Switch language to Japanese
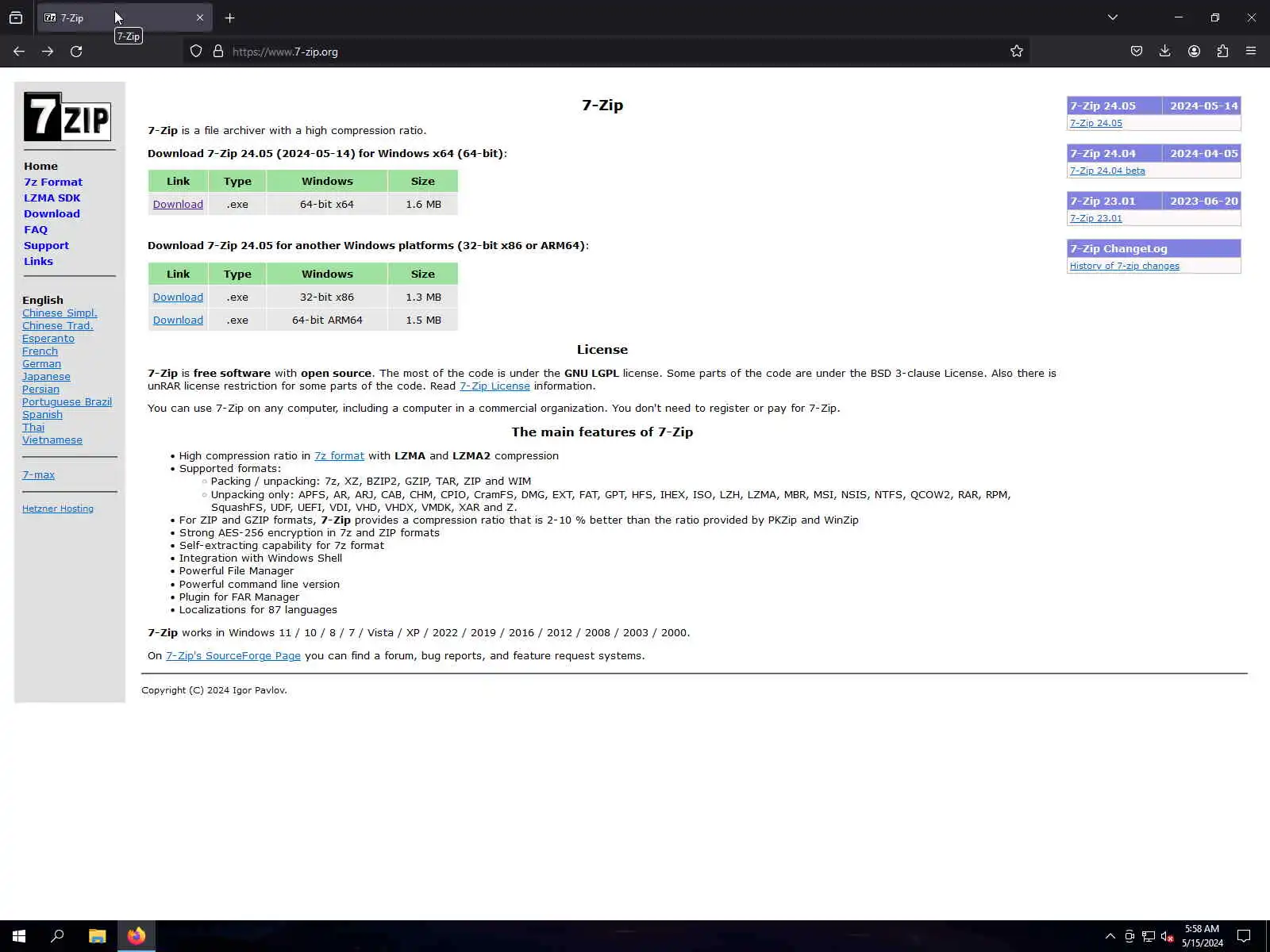This screenshot has height=952, width=1270. coord(46,376)
